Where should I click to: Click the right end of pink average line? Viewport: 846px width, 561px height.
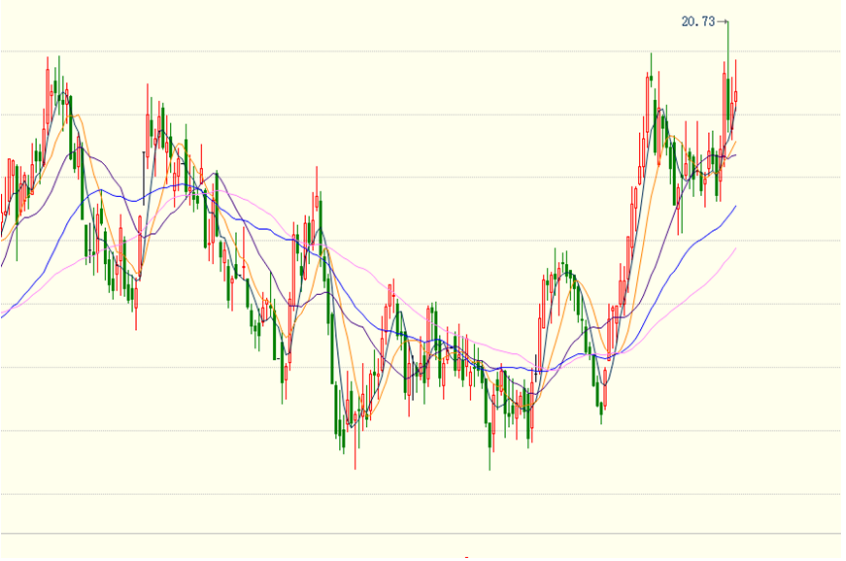click(736, 249)
